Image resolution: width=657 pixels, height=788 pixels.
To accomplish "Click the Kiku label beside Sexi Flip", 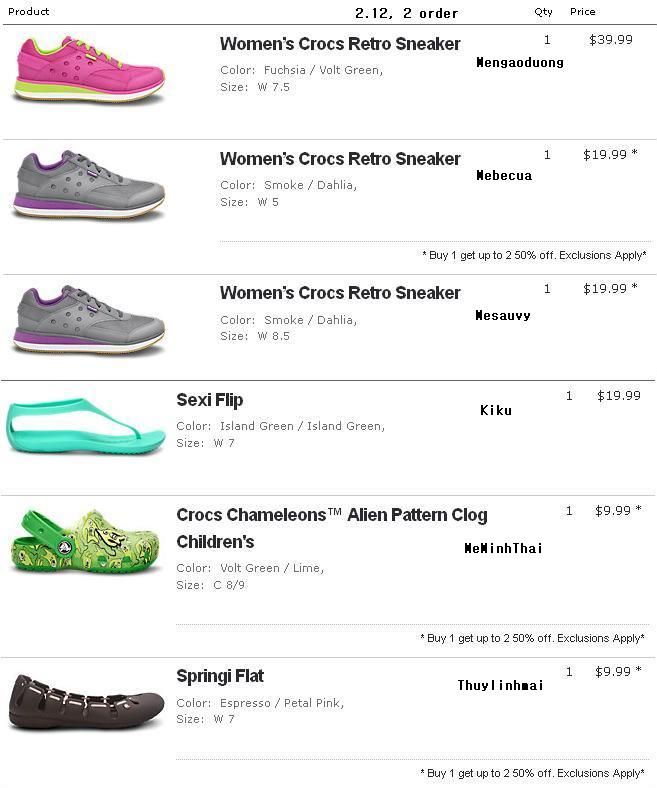I will 496,410.
